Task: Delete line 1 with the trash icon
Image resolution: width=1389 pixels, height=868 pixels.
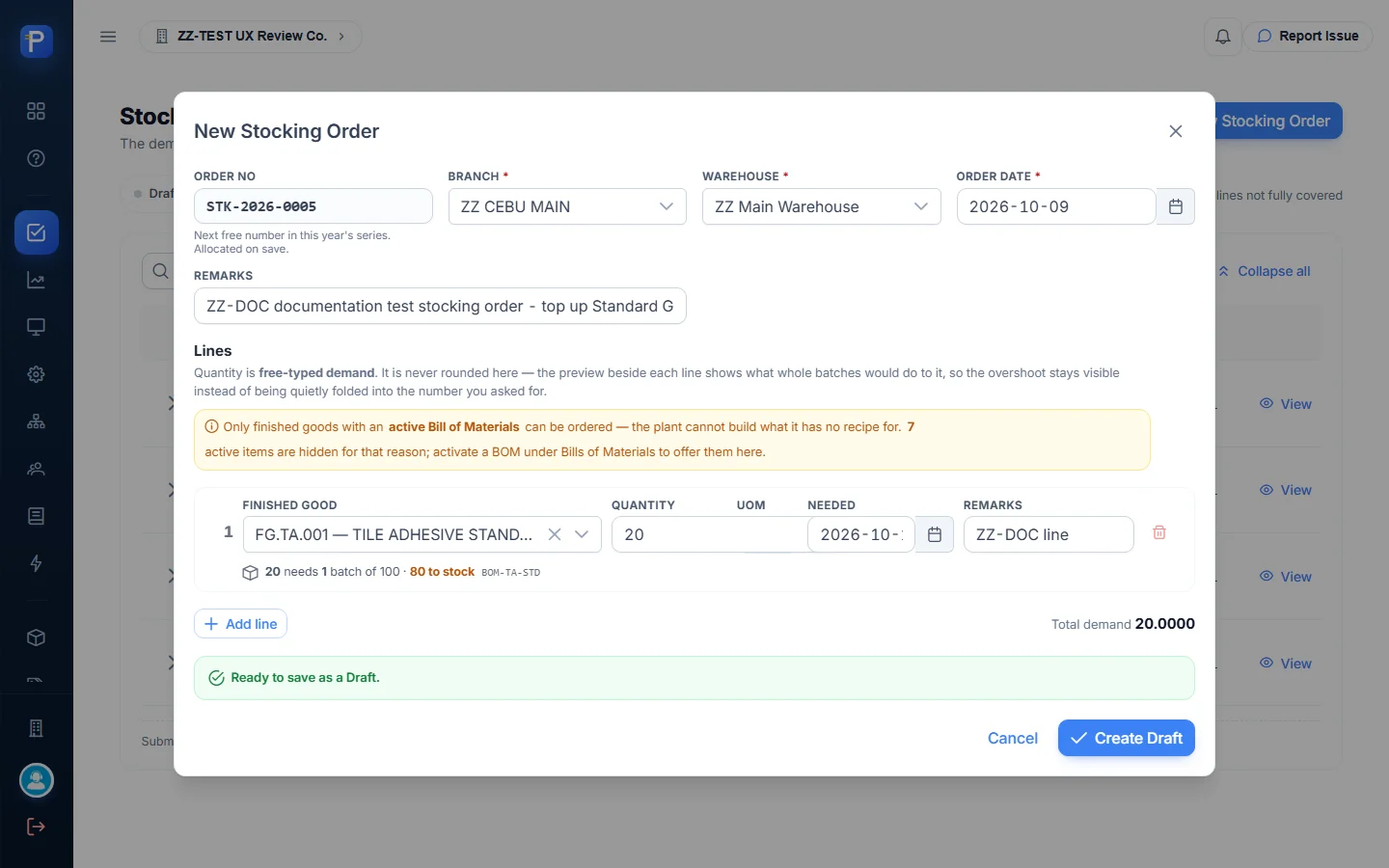Action: 1159,532
